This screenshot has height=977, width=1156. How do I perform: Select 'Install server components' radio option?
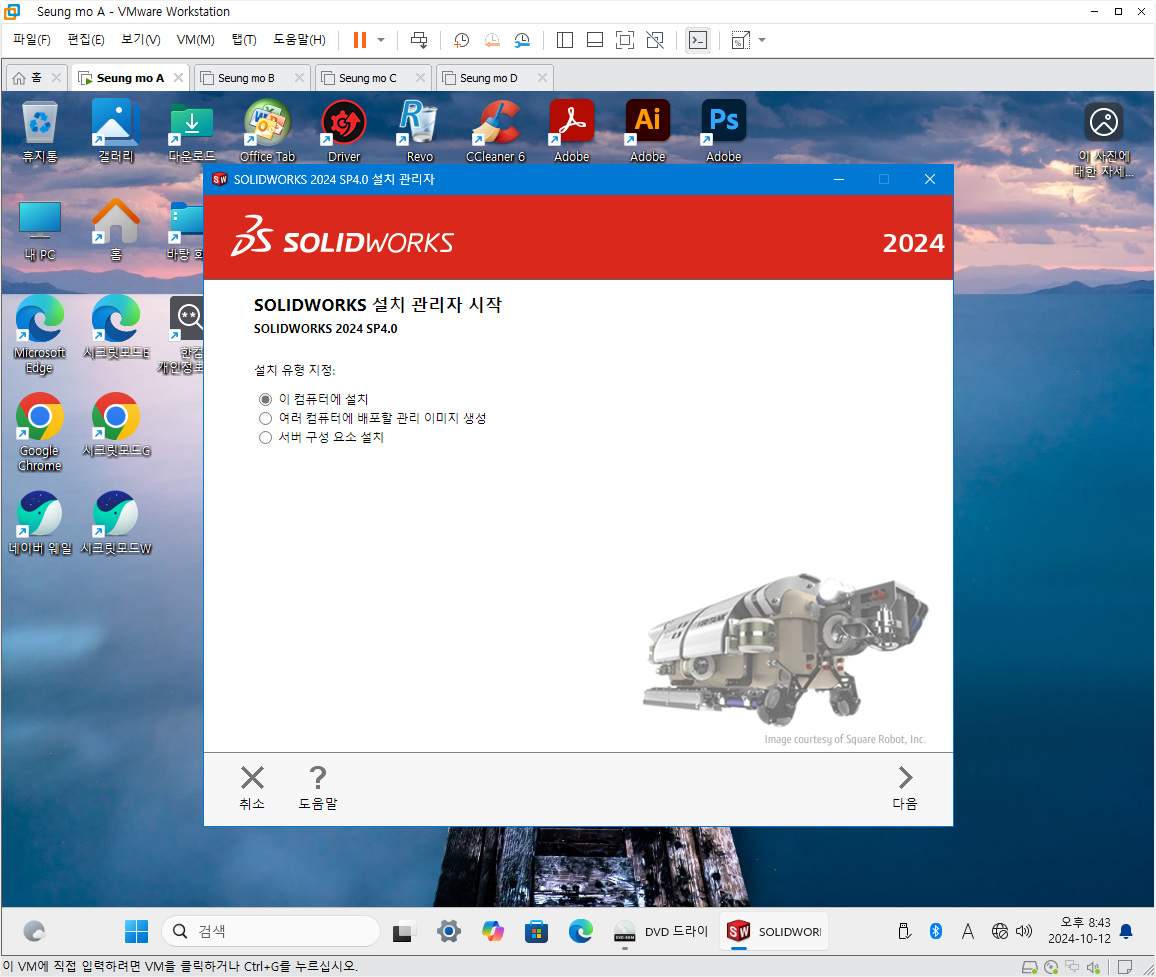click(x=265, y=437)
